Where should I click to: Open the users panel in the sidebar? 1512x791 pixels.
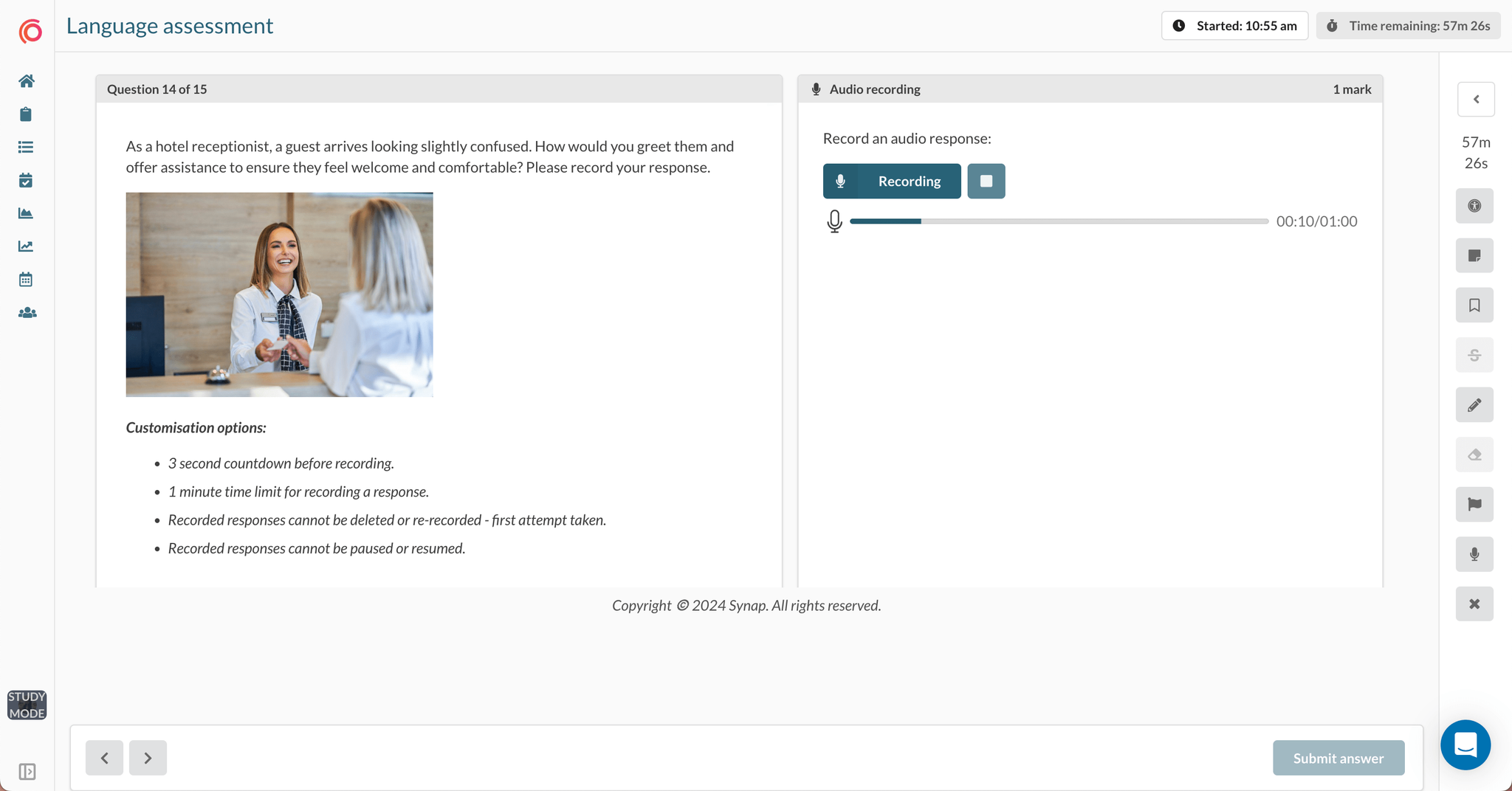click(x=27, y=312)
